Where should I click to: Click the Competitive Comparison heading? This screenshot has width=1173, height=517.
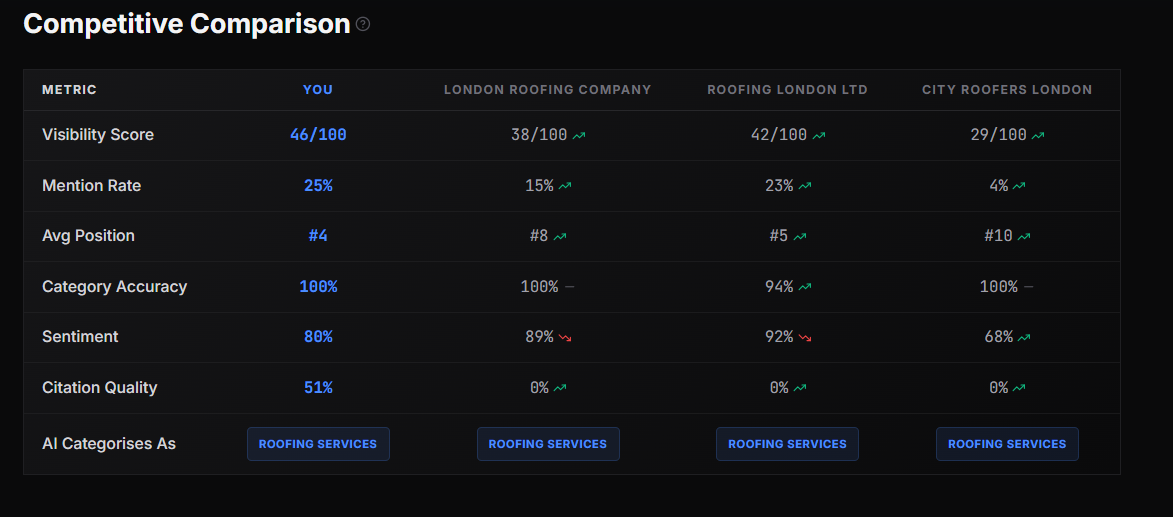pos(187,24)
